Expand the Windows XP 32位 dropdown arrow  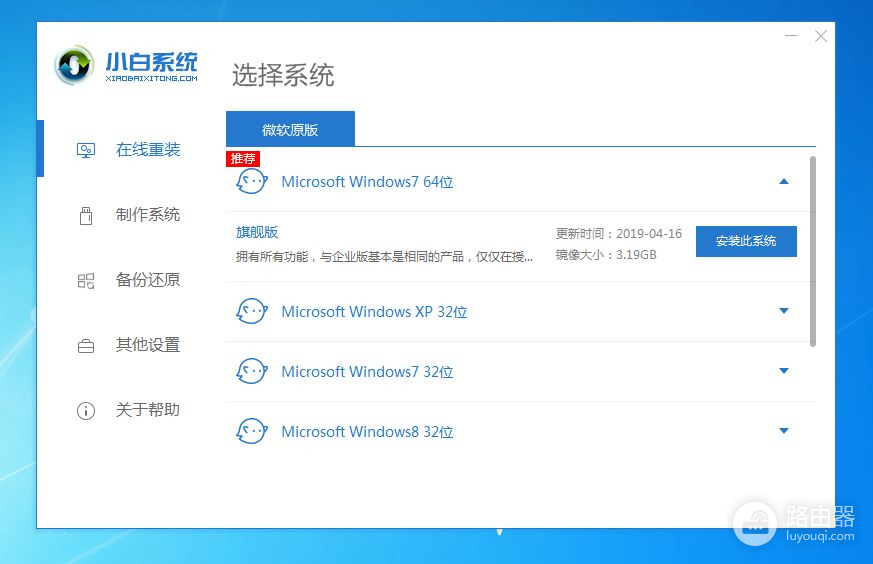784,311
